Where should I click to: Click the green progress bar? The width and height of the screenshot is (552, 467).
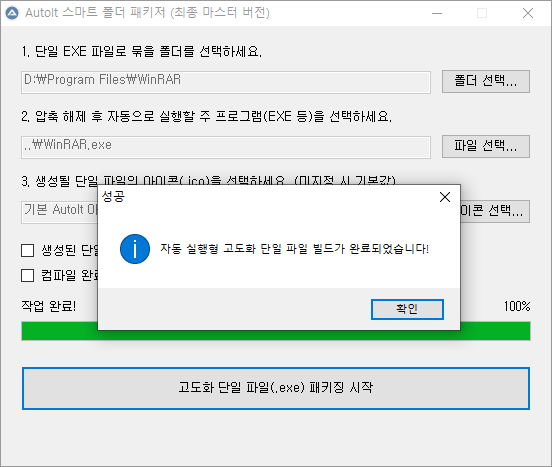(x=276, y=331)
